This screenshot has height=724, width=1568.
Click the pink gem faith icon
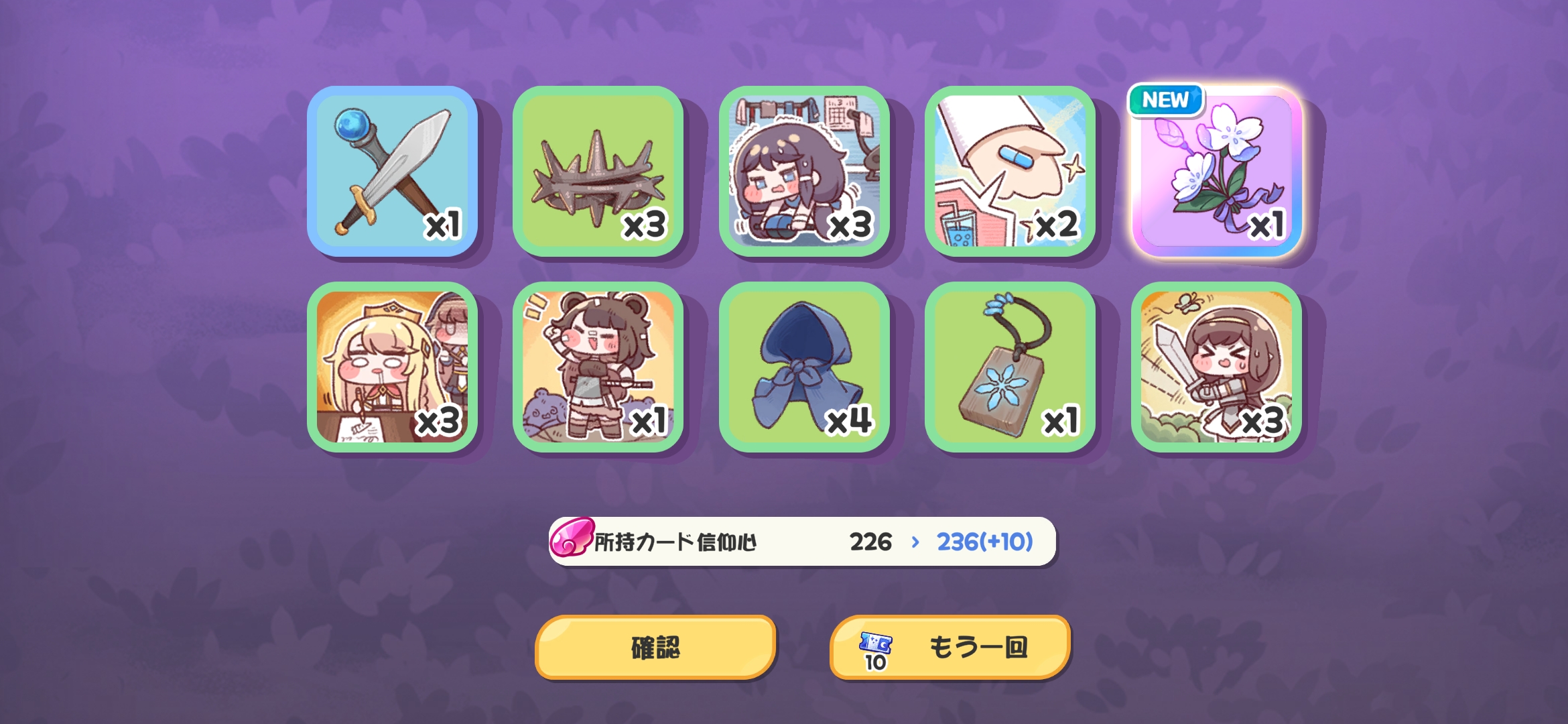(572, 538)
